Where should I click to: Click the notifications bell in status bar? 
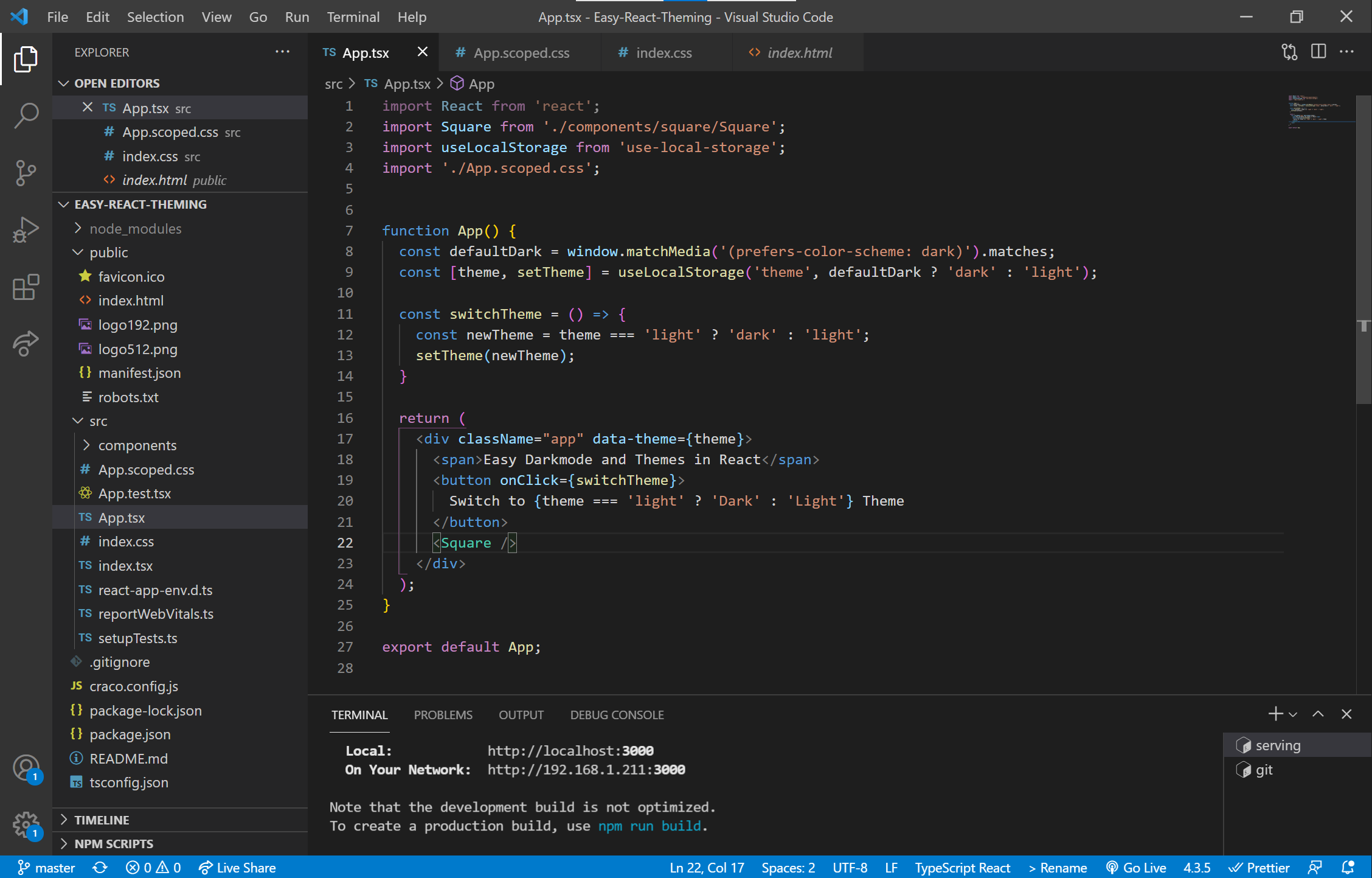[x=1348, y=868]
